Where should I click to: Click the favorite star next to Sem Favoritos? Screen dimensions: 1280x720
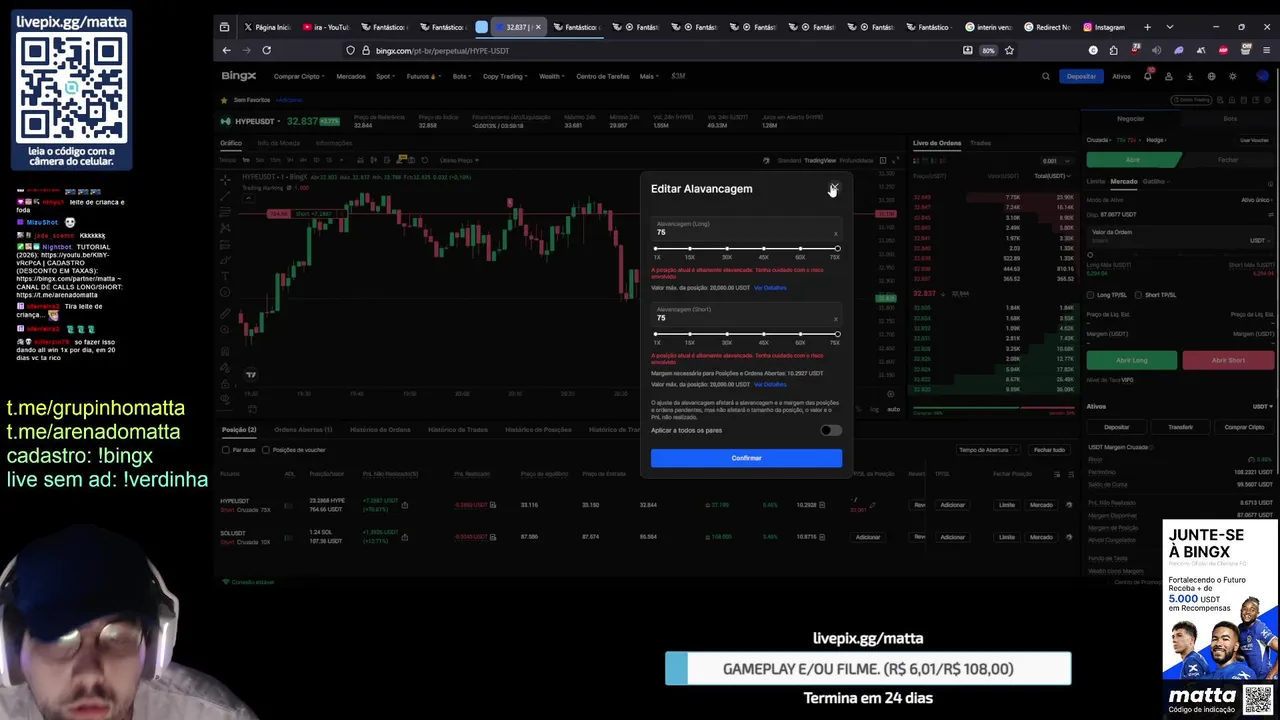click(x=224, y=100)
